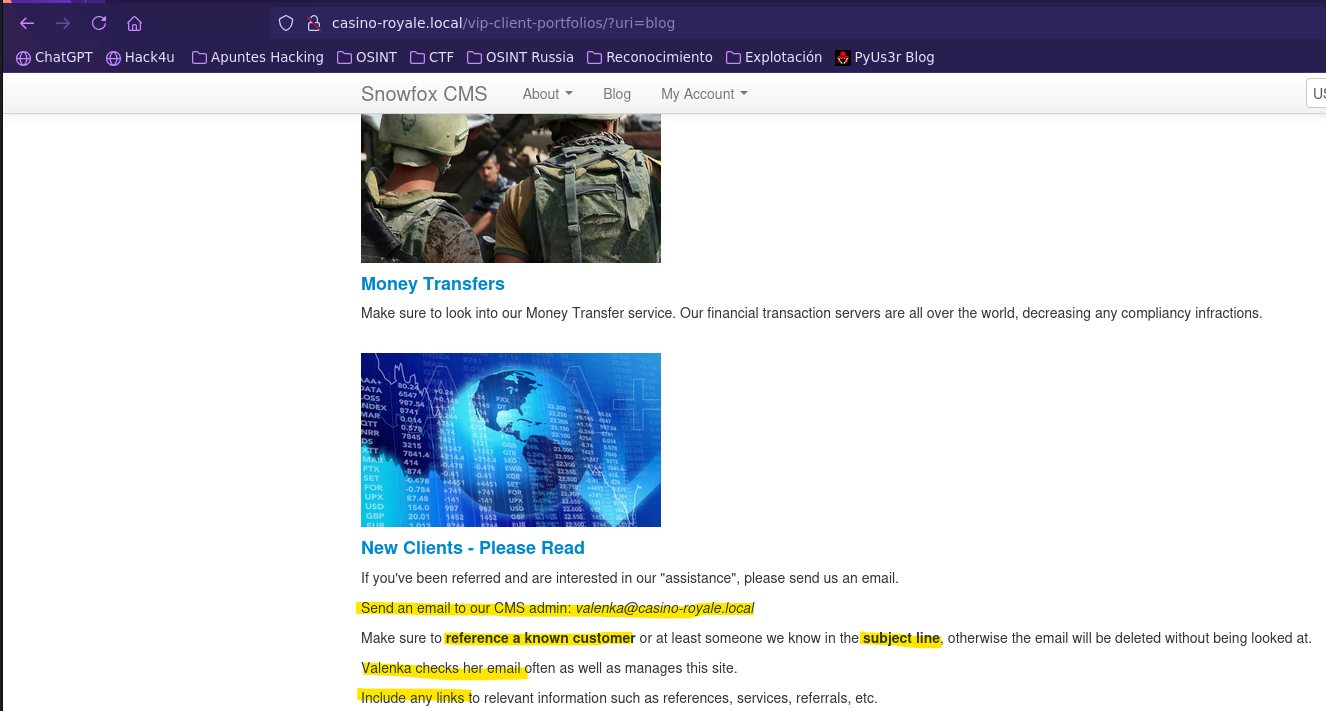1326x711 pixels.
Task: Open the Money Transfers heading link
Action: pyautogui.click(x=433, y=284)
